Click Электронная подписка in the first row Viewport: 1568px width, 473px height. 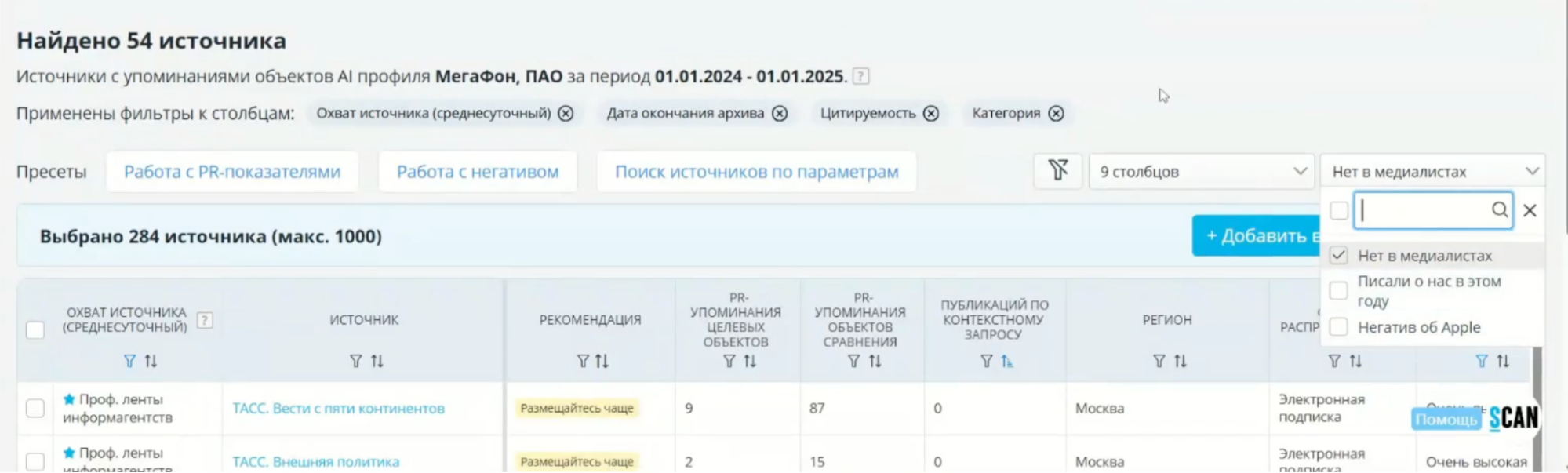pos(1322,408)
